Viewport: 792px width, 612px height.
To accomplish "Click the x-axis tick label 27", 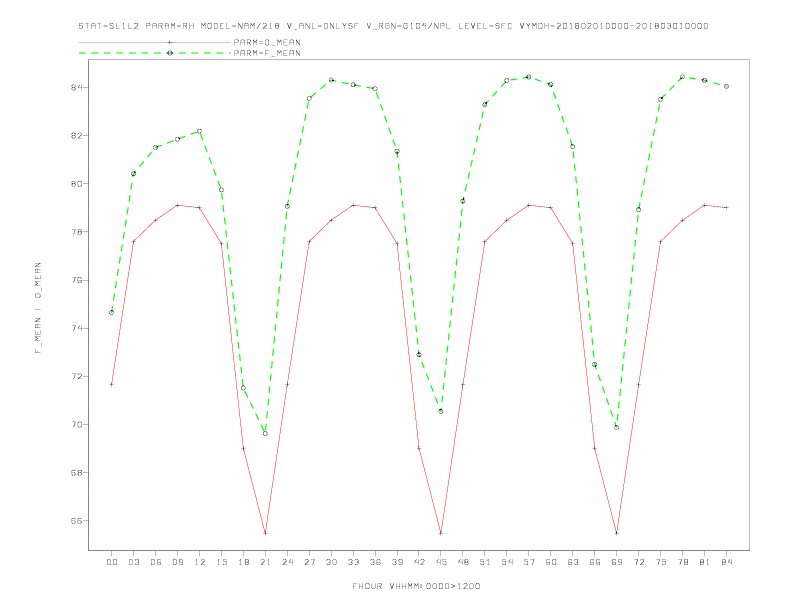I will click(309, 562).
